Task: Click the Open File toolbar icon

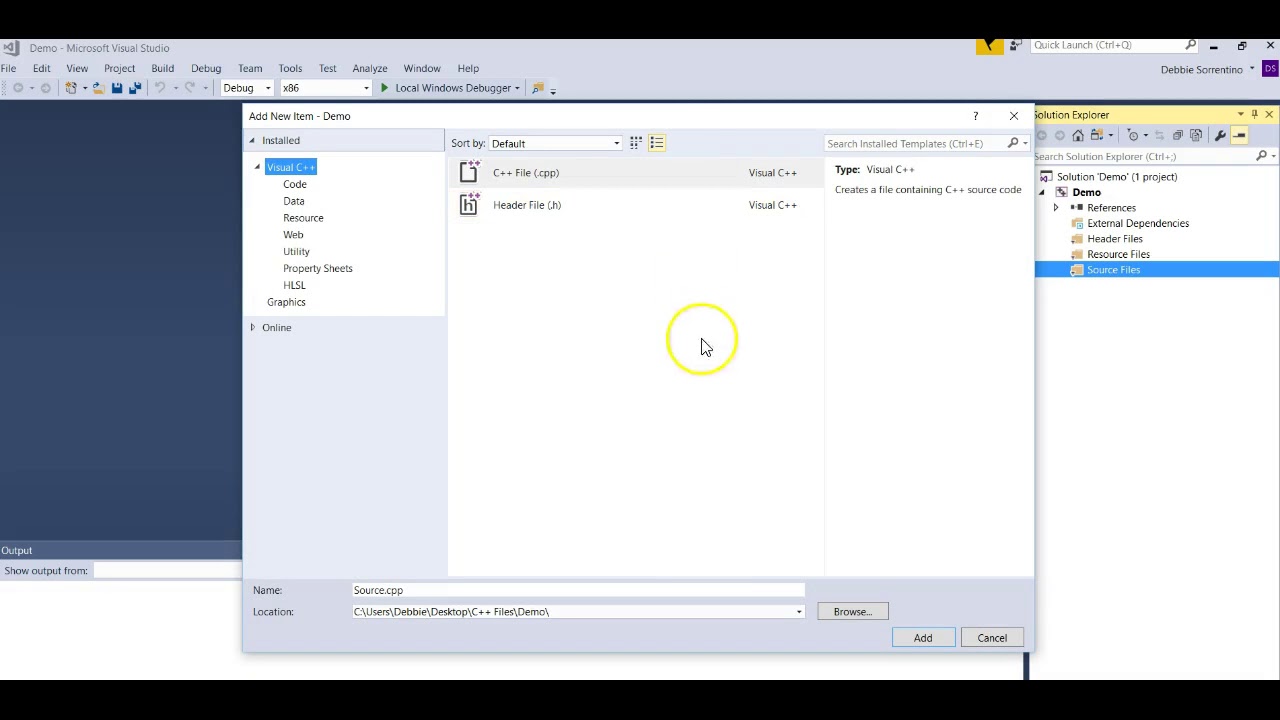Action: [x=98, y=88]
